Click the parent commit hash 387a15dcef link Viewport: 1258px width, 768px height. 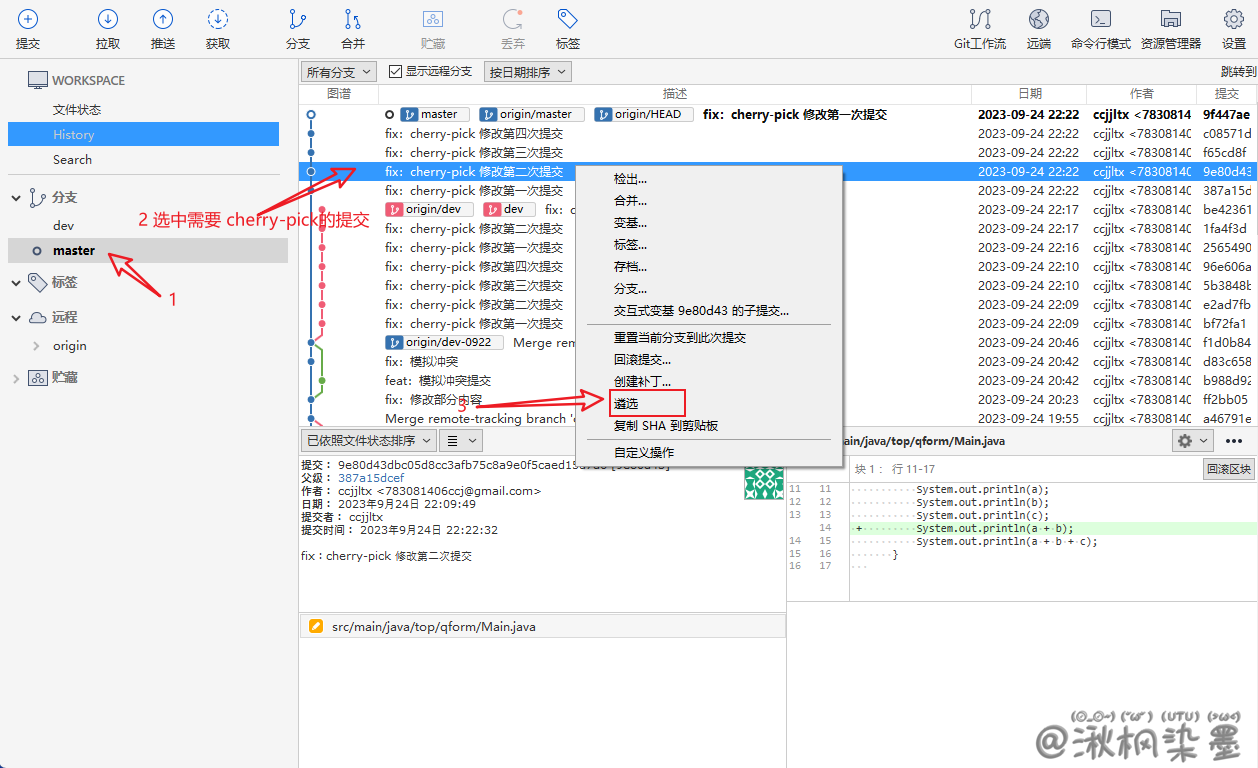371,478
